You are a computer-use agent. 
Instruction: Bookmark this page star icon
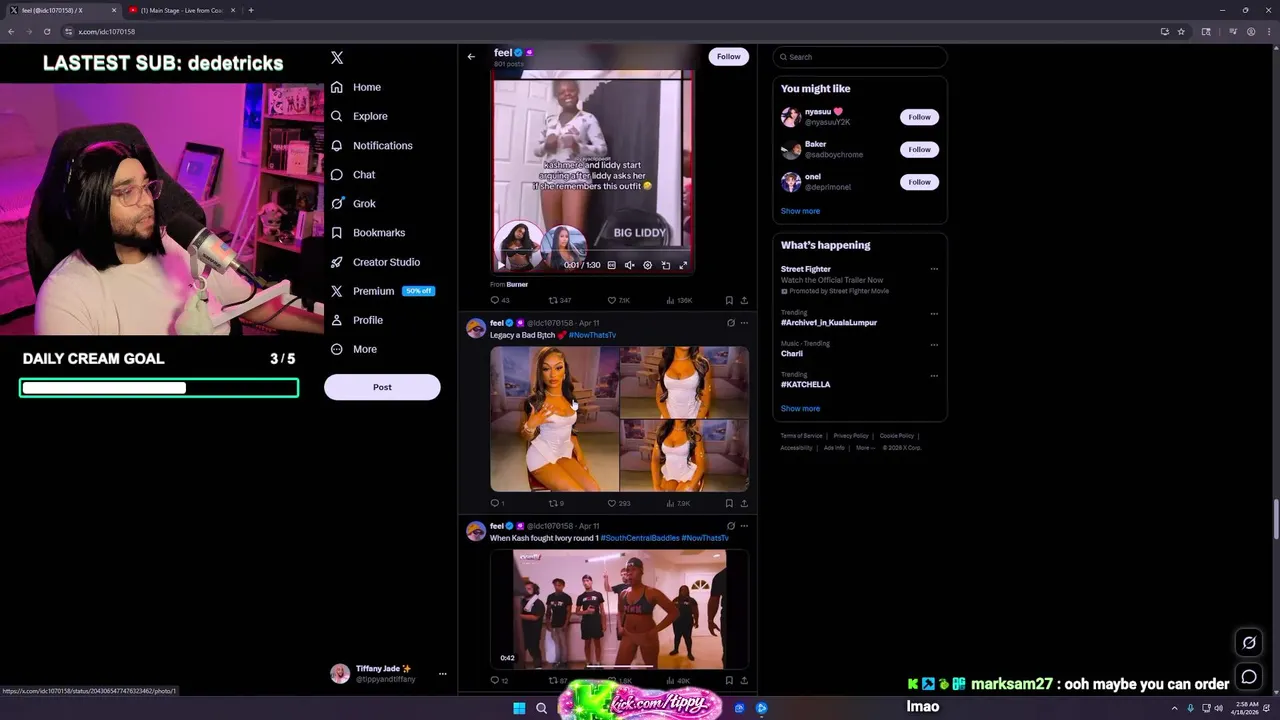point(1181,32)
